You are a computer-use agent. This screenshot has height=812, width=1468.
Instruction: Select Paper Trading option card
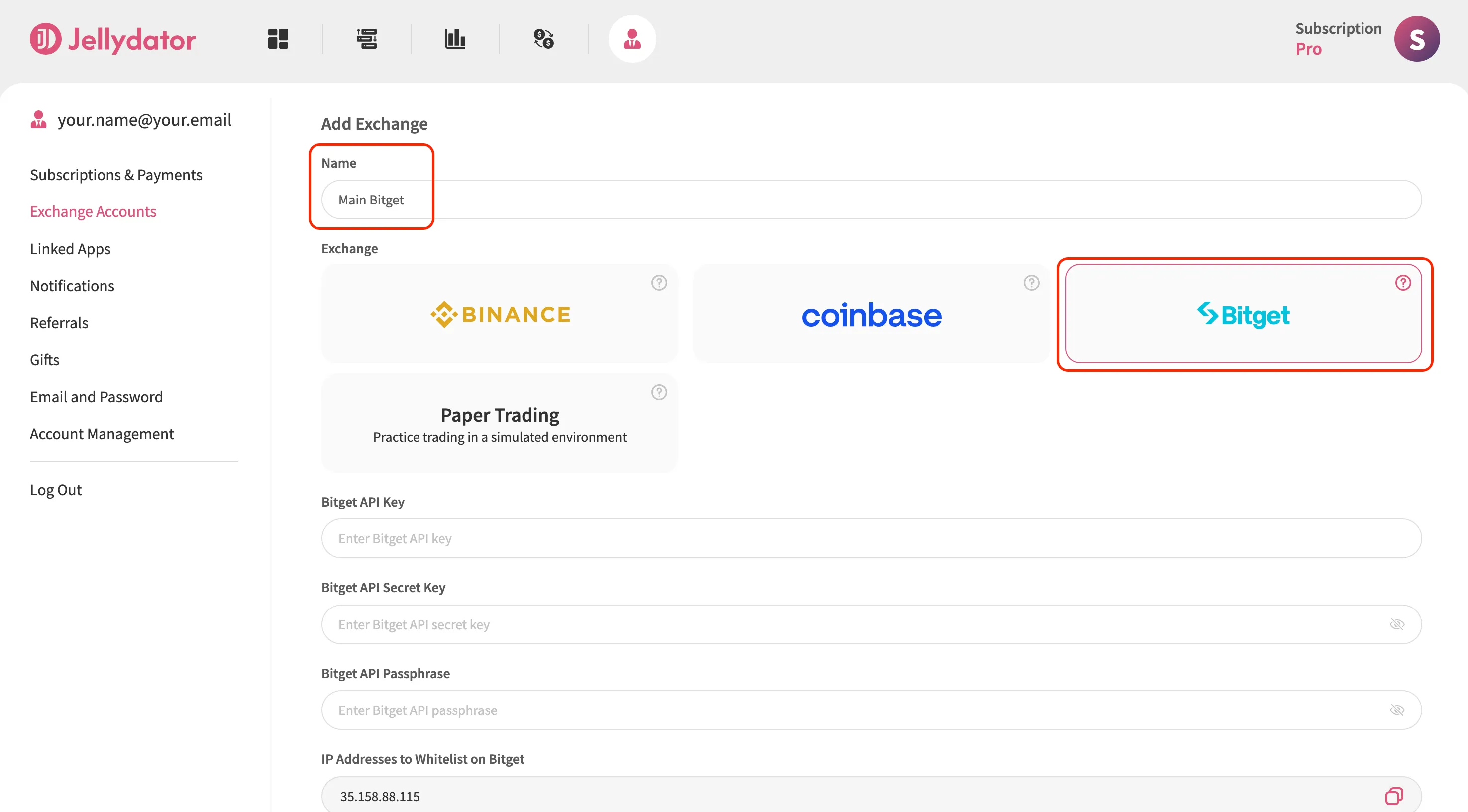(500, 423)
